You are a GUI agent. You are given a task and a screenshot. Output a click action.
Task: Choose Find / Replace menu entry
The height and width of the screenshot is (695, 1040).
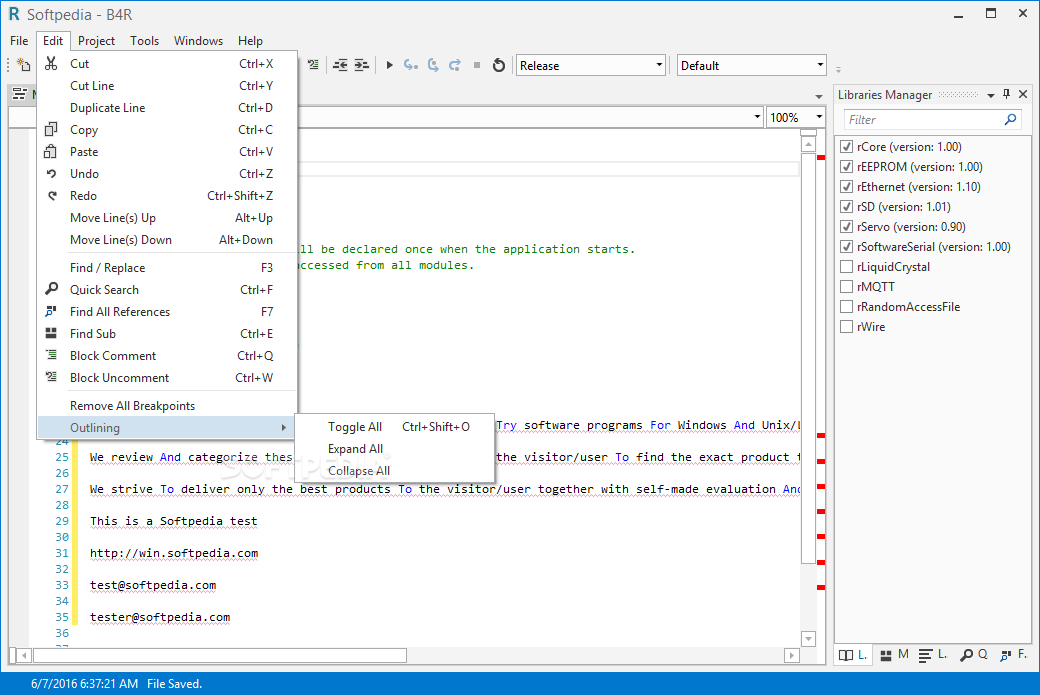(x=167, y=268)
